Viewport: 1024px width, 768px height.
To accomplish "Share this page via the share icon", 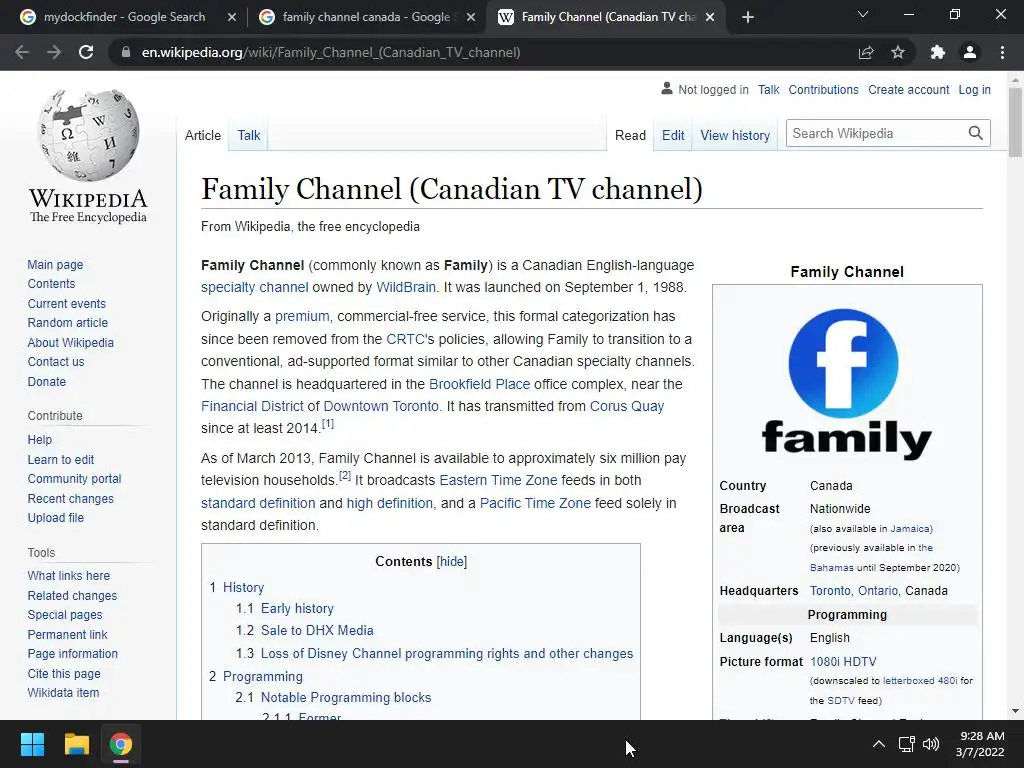I will pyautogui.click(x=866, y=52).
